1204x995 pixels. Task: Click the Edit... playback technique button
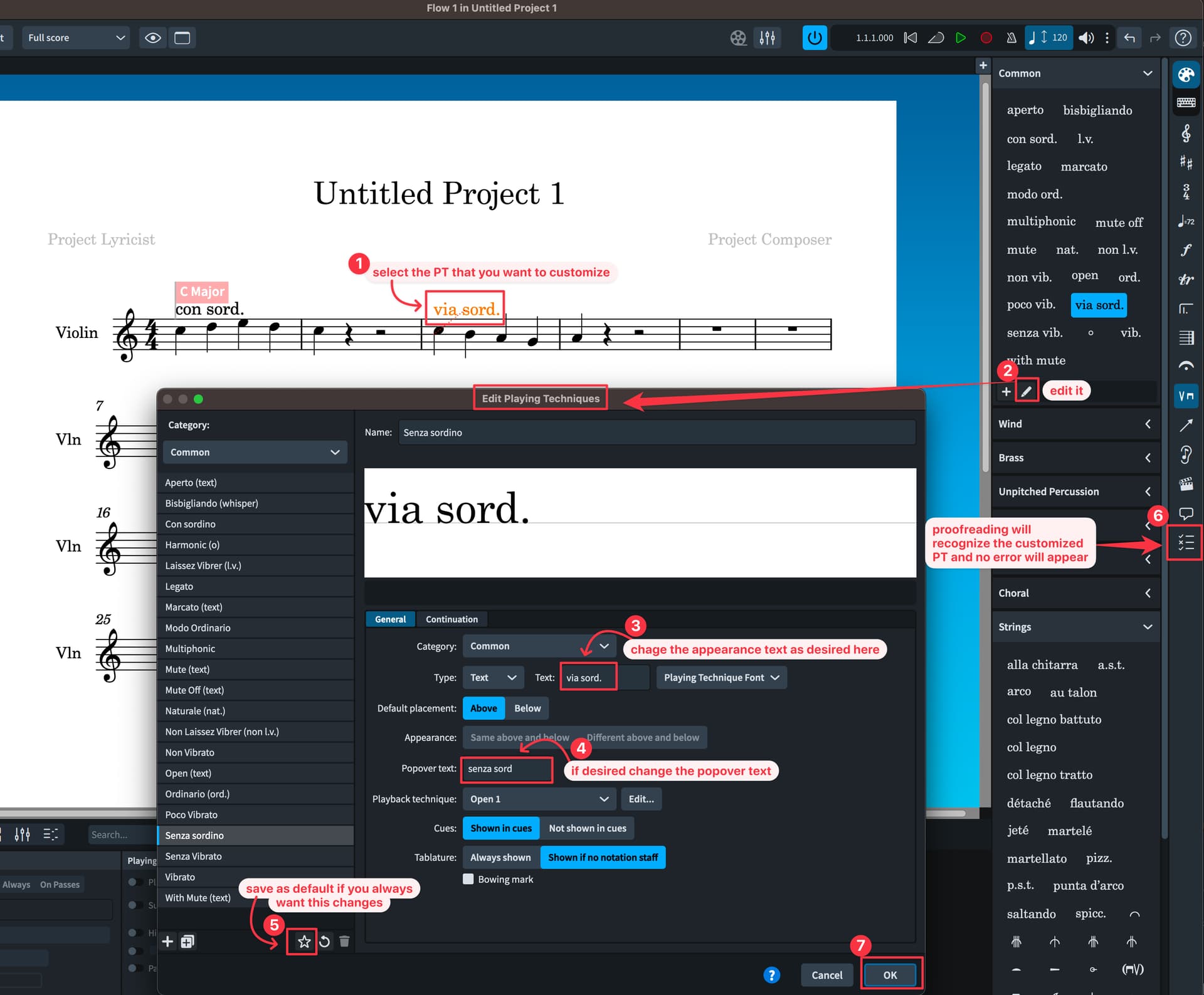click(x=641, y=799)
